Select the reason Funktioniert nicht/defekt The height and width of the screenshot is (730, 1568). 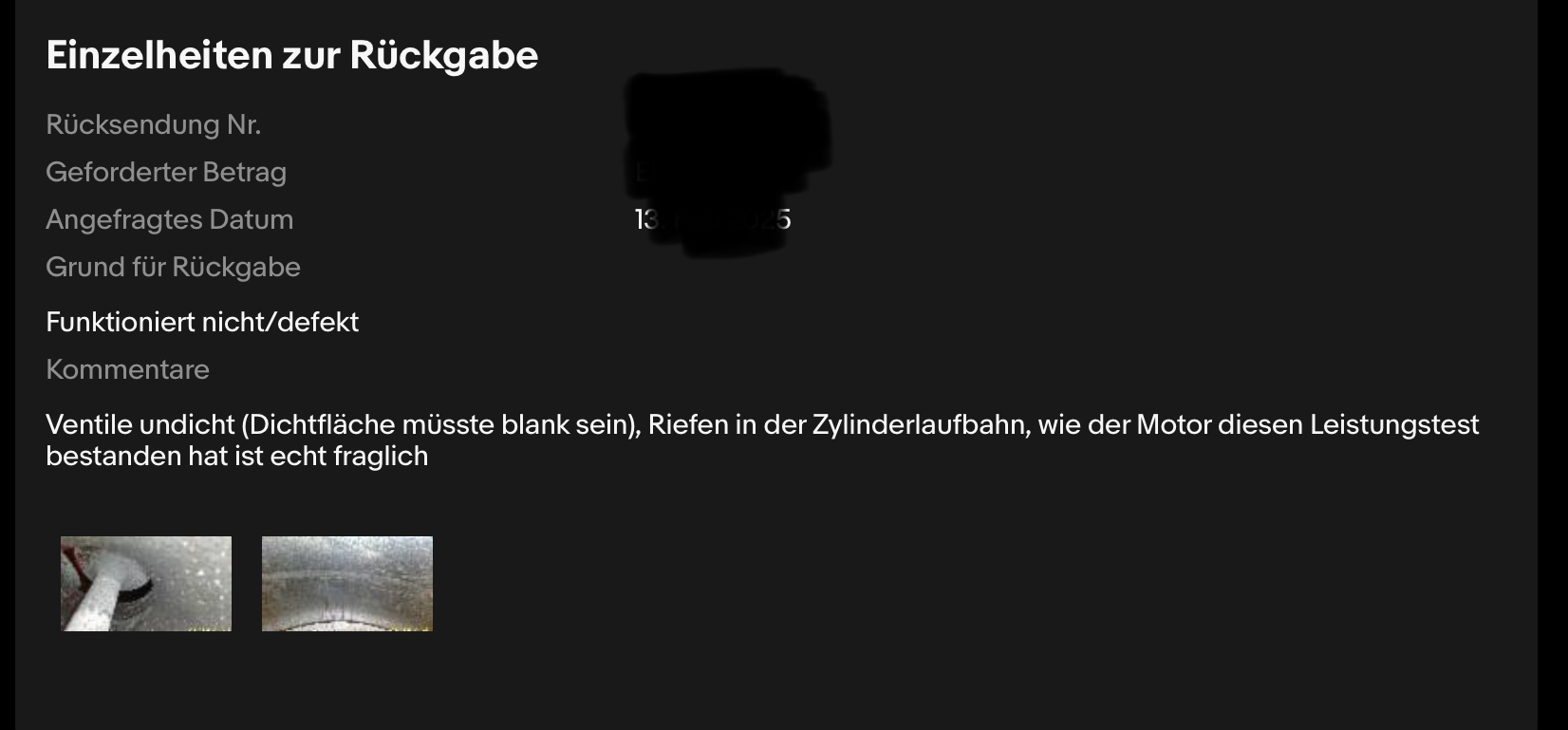point(202,322)
